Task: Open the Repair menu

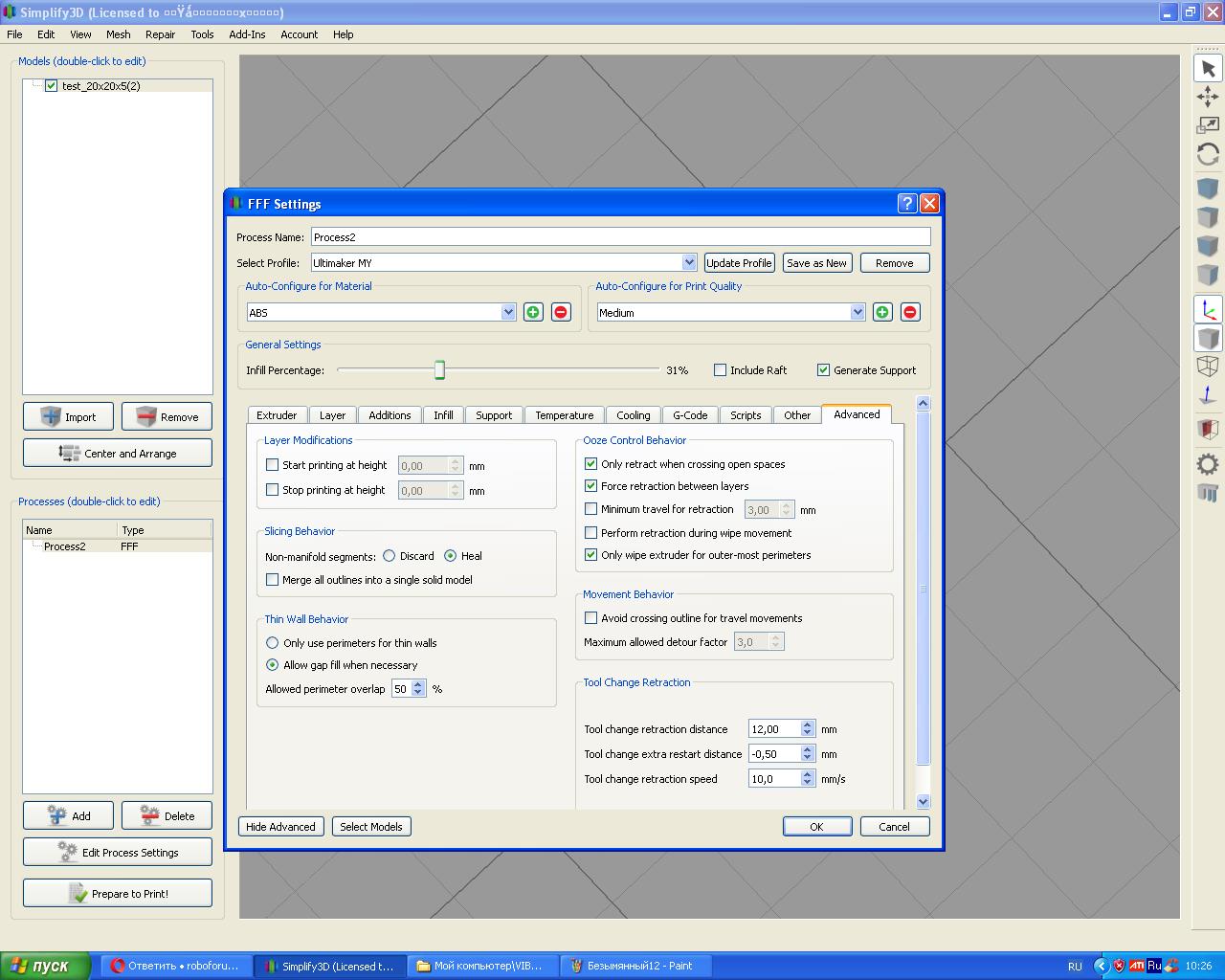Action: tap(160, 34)
